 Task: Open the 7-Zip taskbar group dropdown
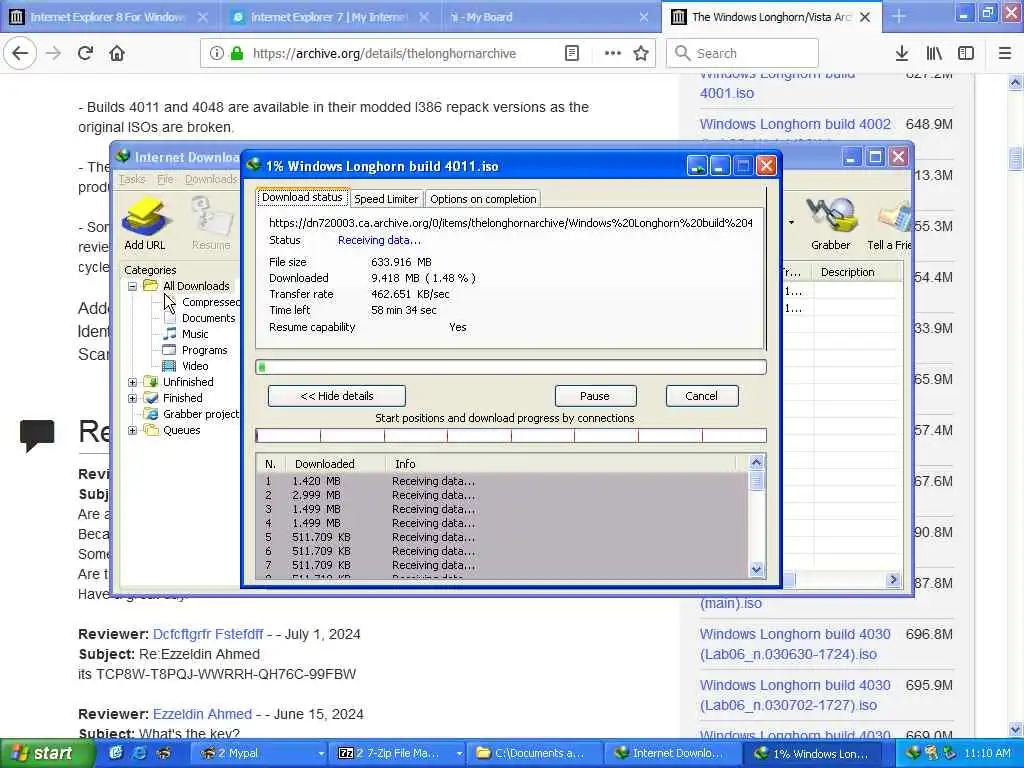coord(459,754)
